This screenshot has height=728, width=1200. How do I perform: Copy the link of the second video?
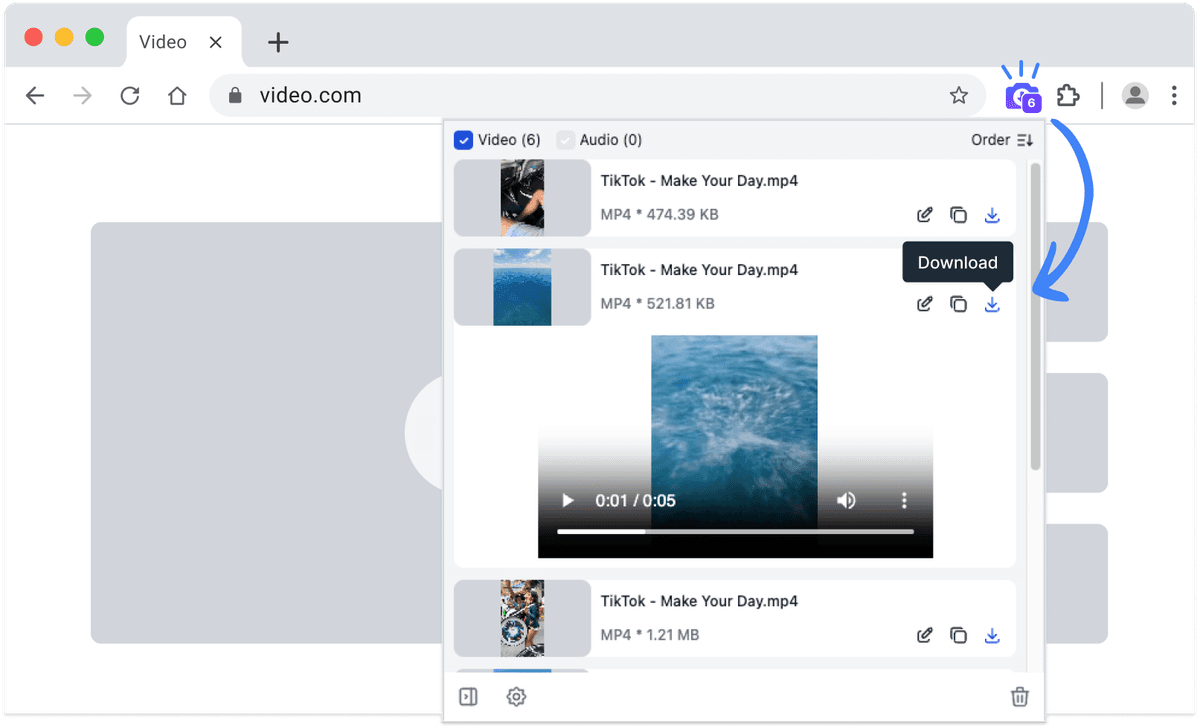pyautogui.click(x=958, y=303)
